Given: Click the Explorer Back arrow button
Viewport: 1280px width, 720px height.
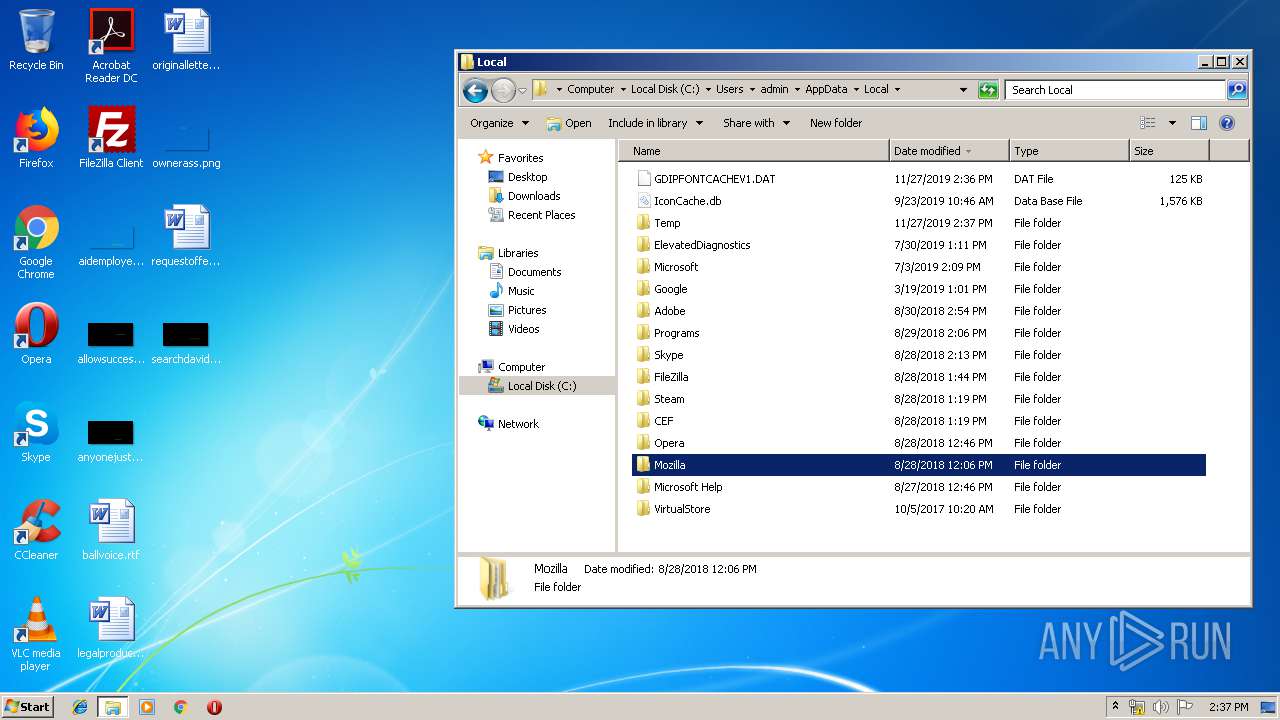Looking at the screenshot, I should pyautogui.click(x=475, y=90).
